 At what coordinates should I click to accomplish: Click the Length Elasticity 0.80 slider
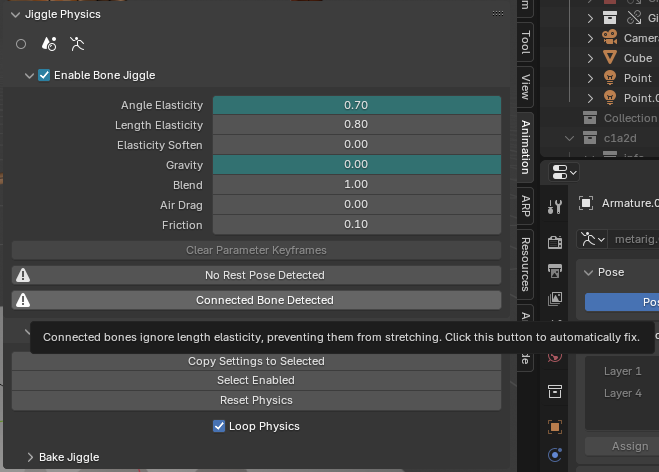point(357,125)
